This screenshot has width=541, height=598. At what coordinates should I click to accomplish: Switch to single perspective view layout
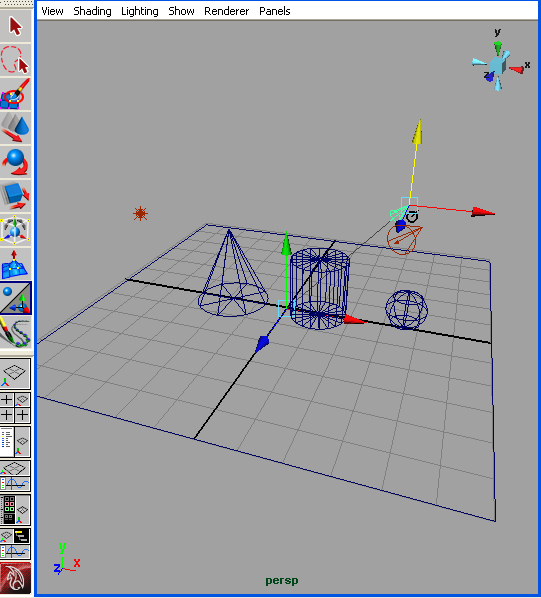point(15,374)
